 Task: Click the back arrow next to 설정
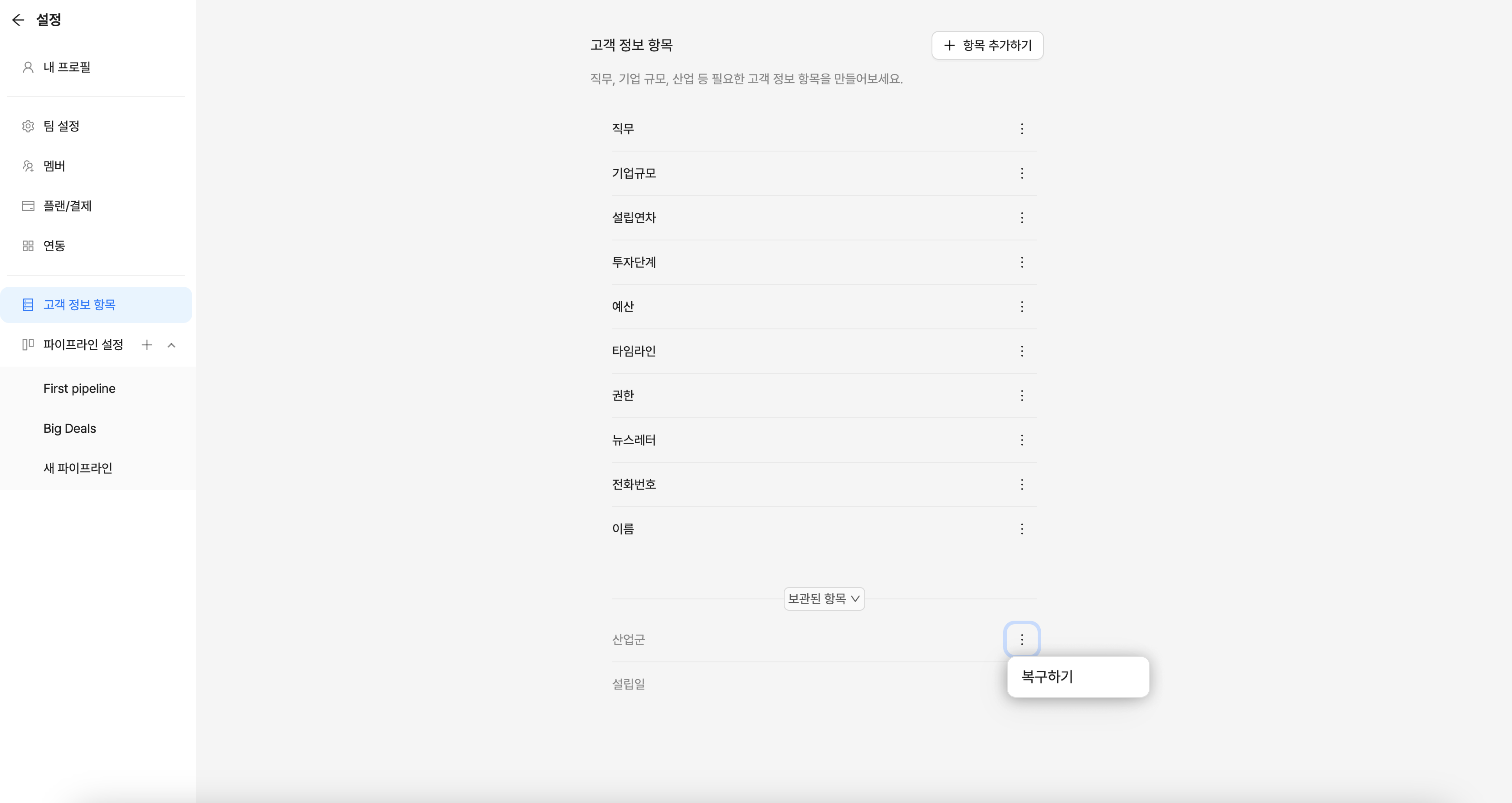coord(18,20)
